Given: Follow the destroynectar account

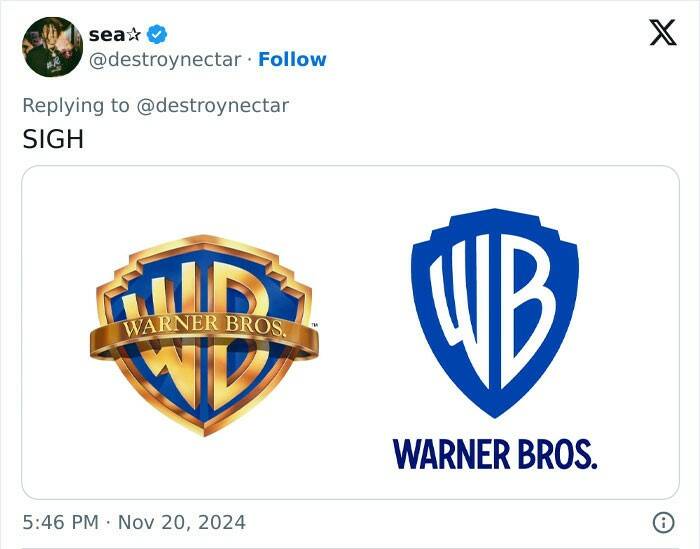Looking at the screenshot, I should click(292, 59).
